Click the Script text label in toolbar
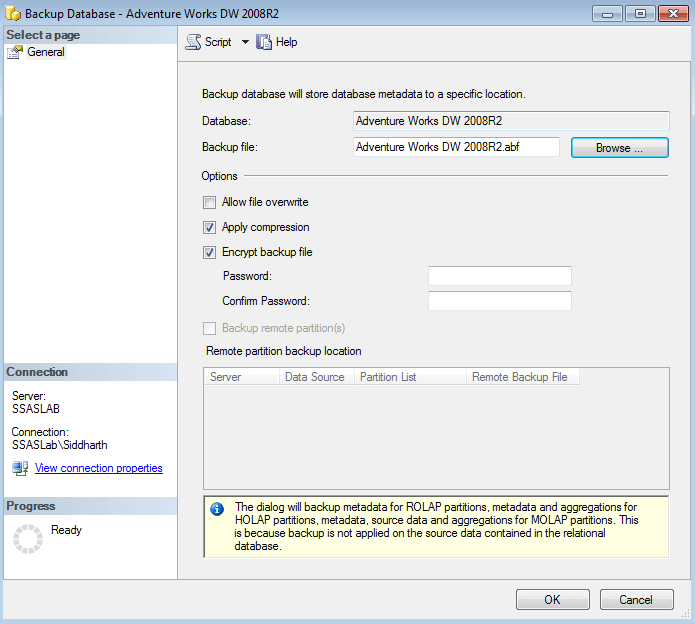 coord(218,42)
